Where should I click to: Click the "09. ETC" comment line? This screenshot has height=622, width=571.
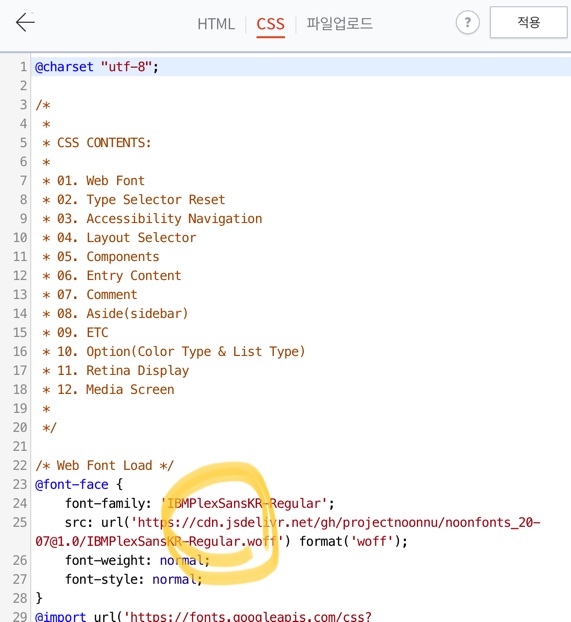click(x=75, y=332)
